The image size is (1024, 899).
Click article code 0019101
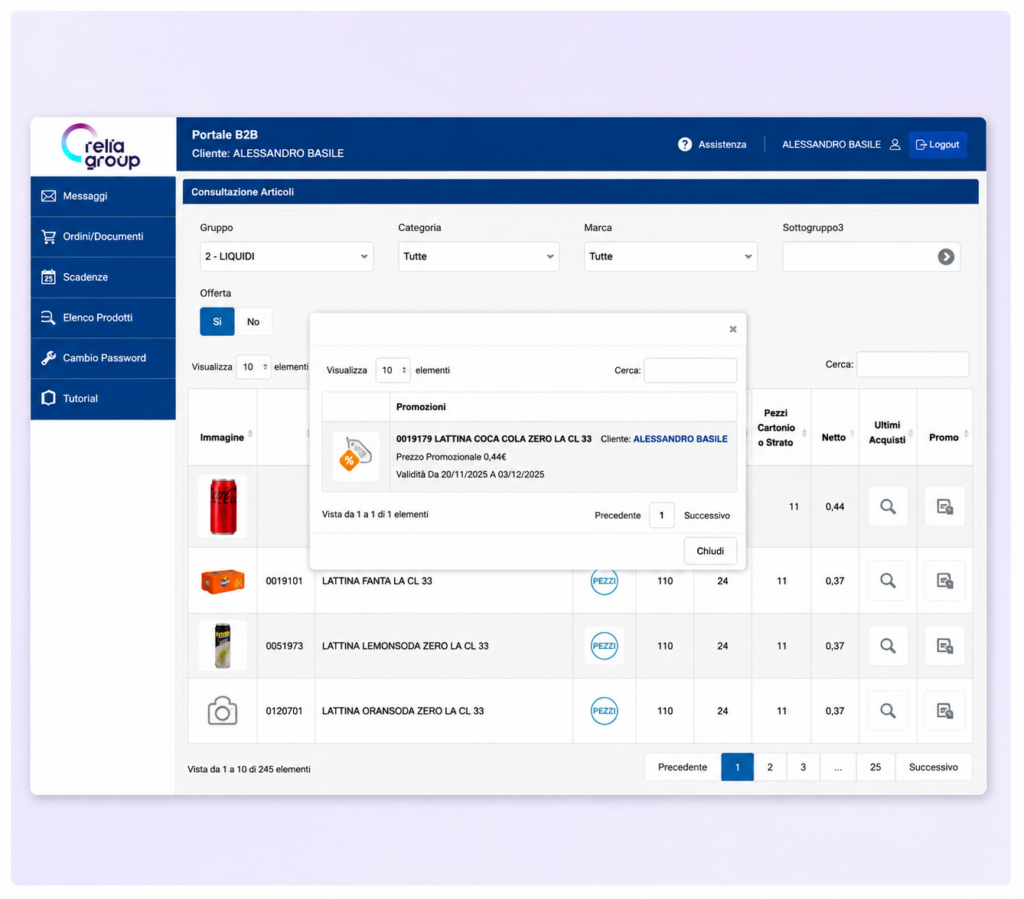tap(284, 581)
